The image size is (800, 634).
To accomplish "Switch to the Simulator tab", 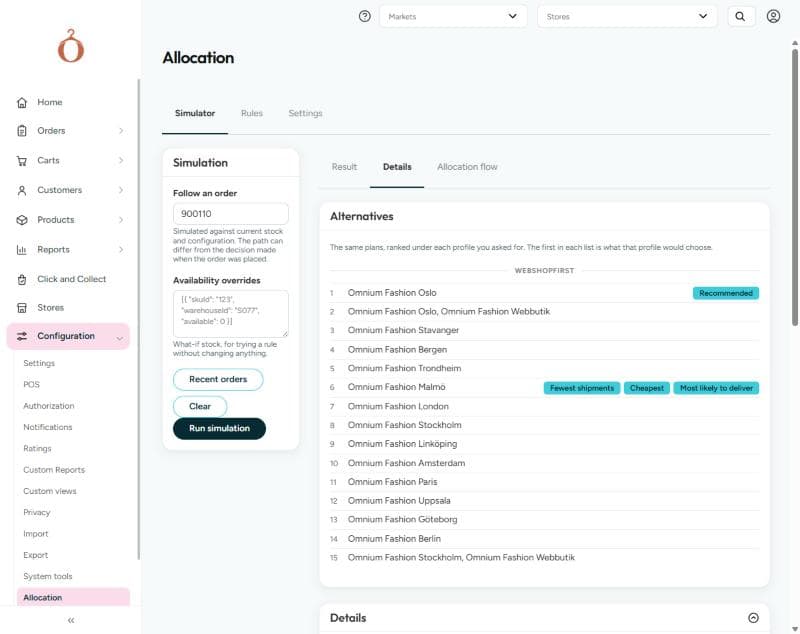I will 195,113.
